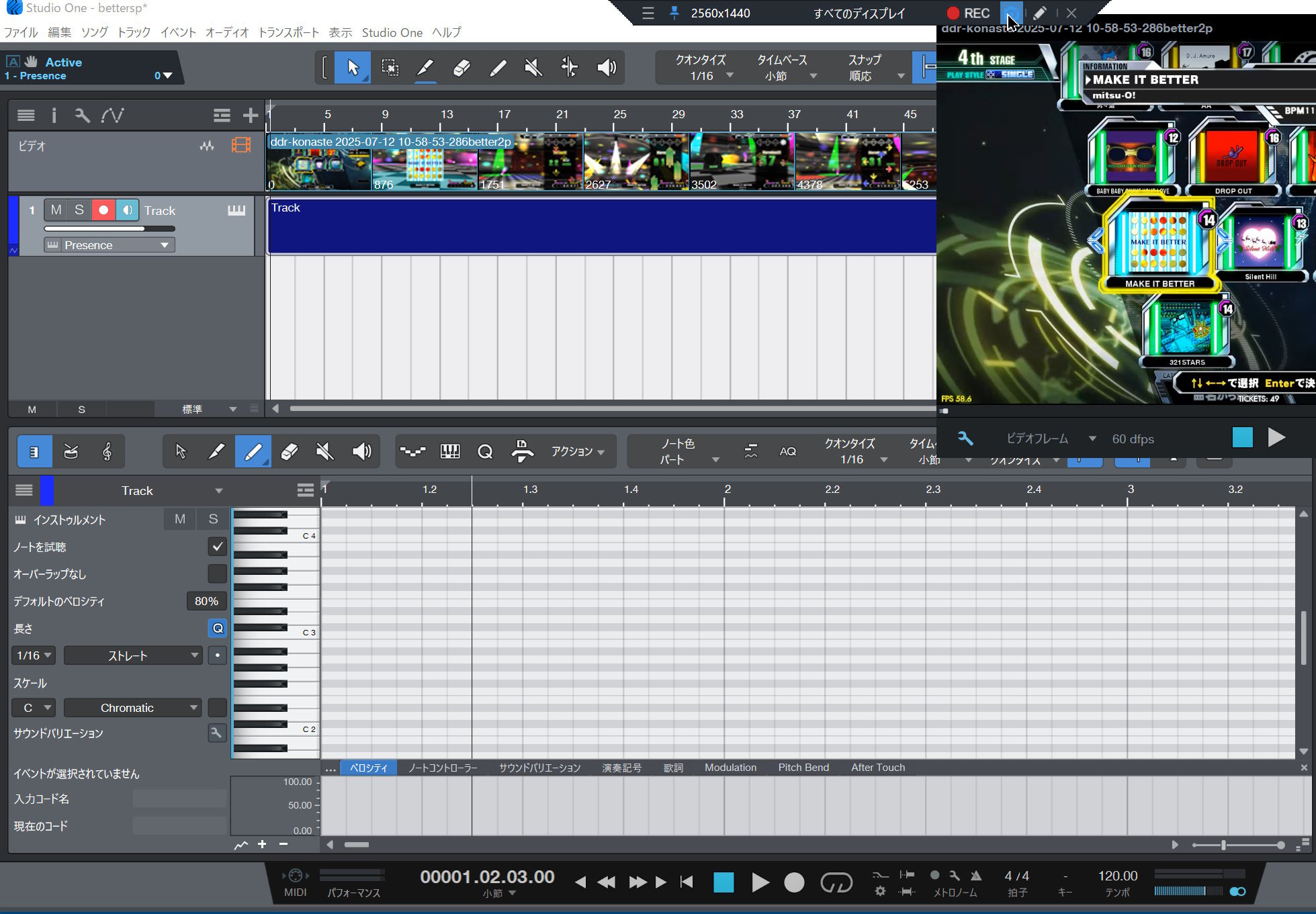The width and height of the screenshot is (1316, 914).
Task: Mute Track 1 with M button
Action: (56, 210)
